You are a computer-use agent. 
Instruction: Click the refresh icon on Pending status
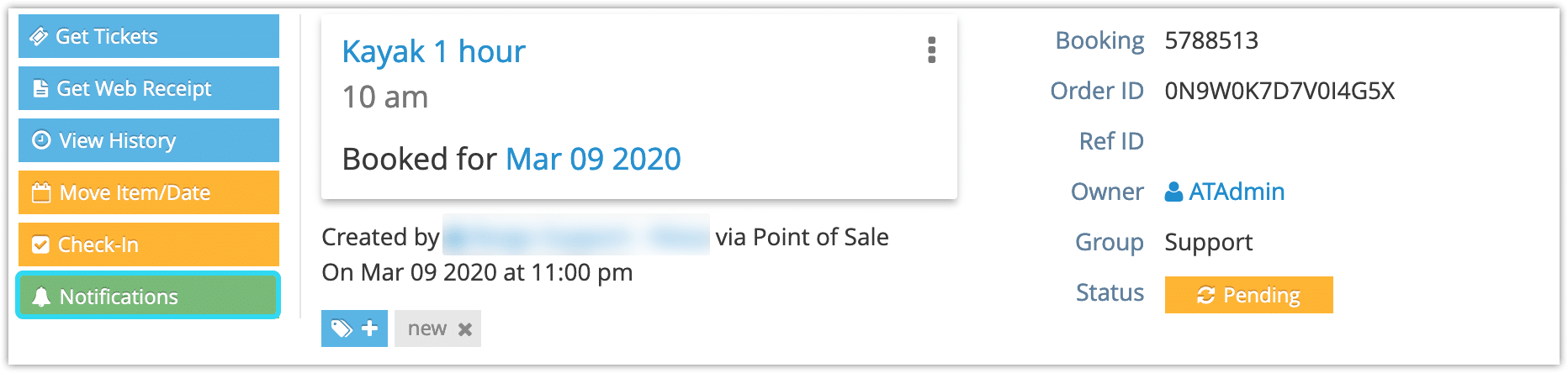1205,295
